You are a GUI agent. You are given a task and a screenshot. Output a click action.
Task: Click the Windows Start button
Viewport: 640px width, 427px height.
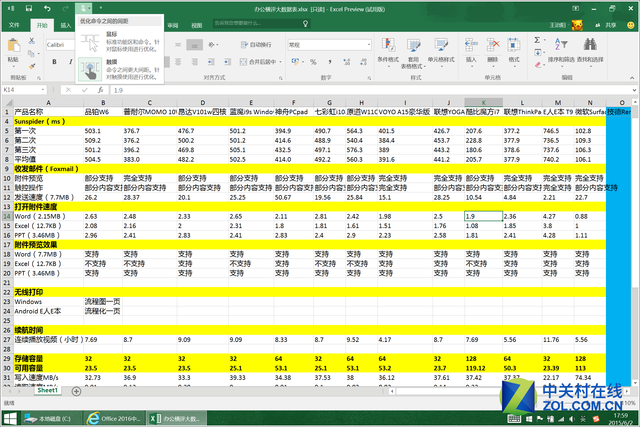tap(10, 418)
